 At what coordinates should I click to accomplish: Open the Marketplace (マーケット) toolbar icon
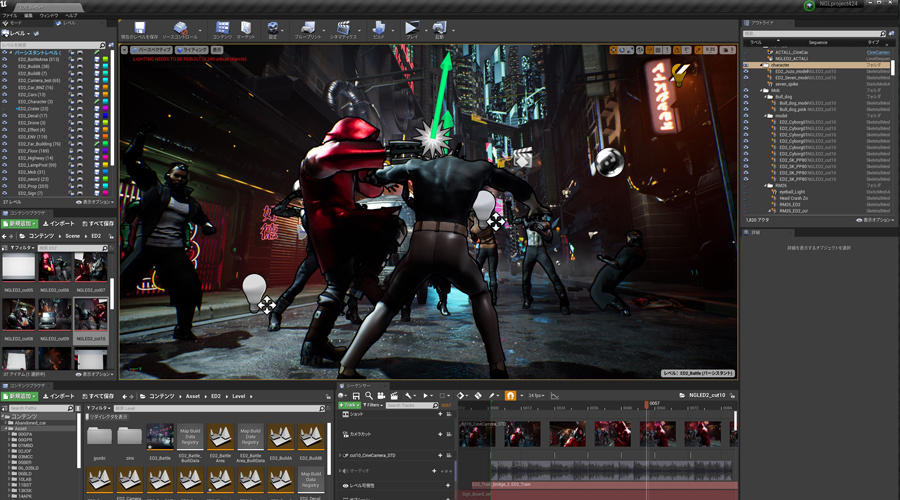point(246,30)
